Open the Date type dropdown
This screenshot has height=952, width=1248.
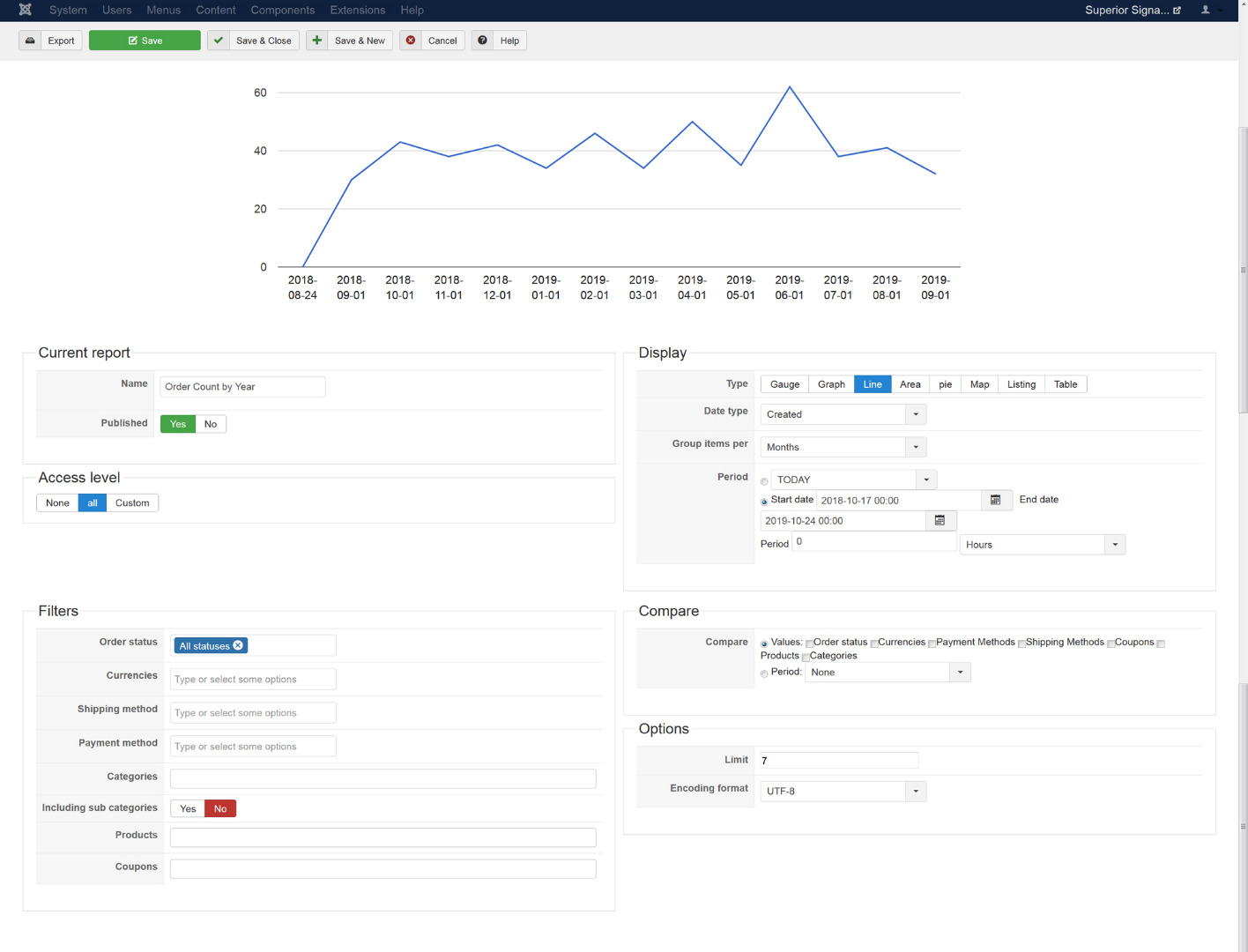click(x=843, y=414)
